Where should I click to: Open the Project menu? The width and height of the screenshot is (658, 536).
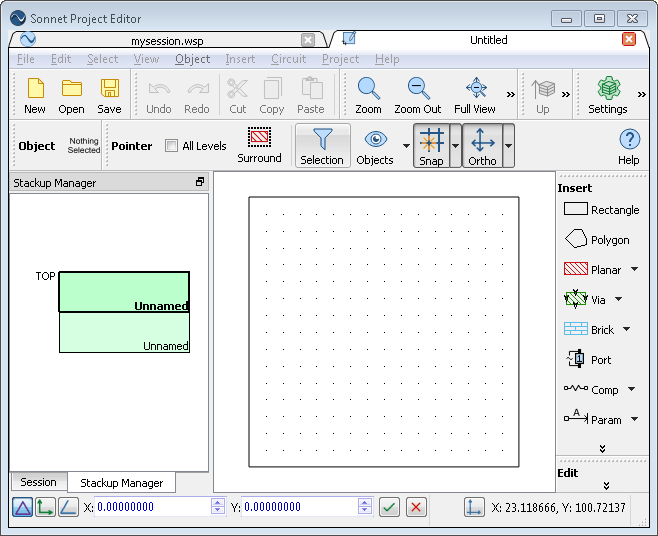point(340,59)
